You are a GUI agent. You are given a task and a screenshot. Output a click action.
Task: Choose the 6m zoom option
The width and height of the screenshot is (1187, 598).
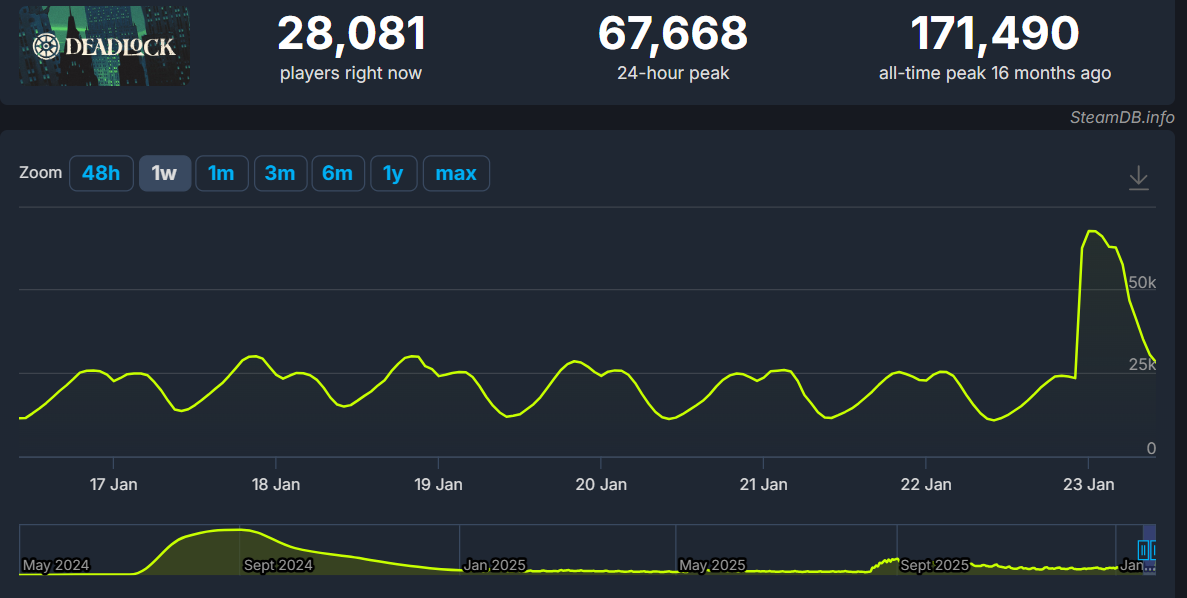[337, 173]
